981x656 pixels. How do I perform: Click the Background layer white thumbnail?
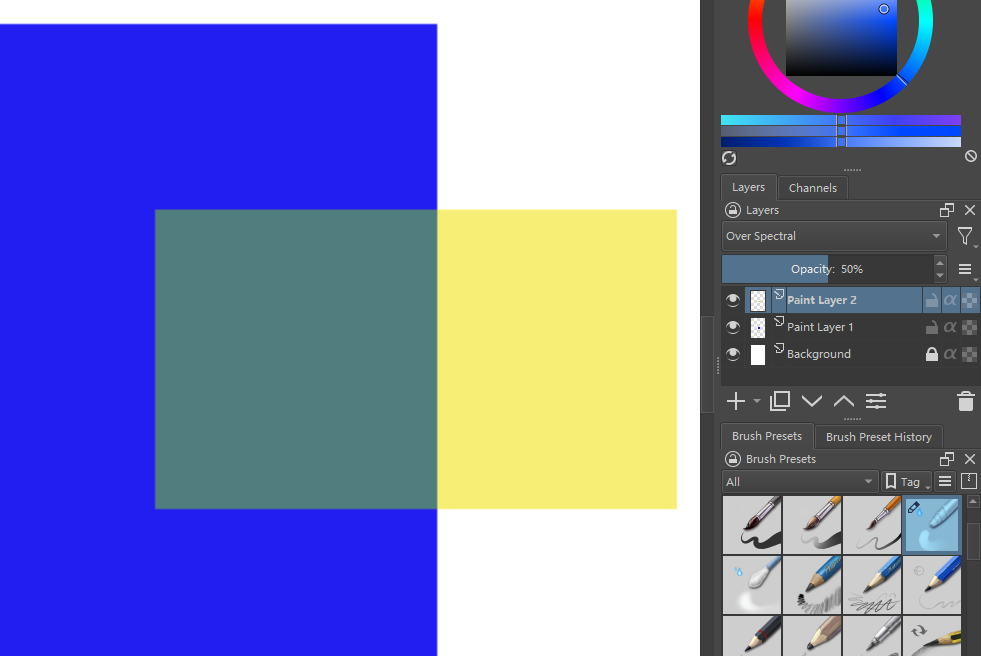click(758, 355)
